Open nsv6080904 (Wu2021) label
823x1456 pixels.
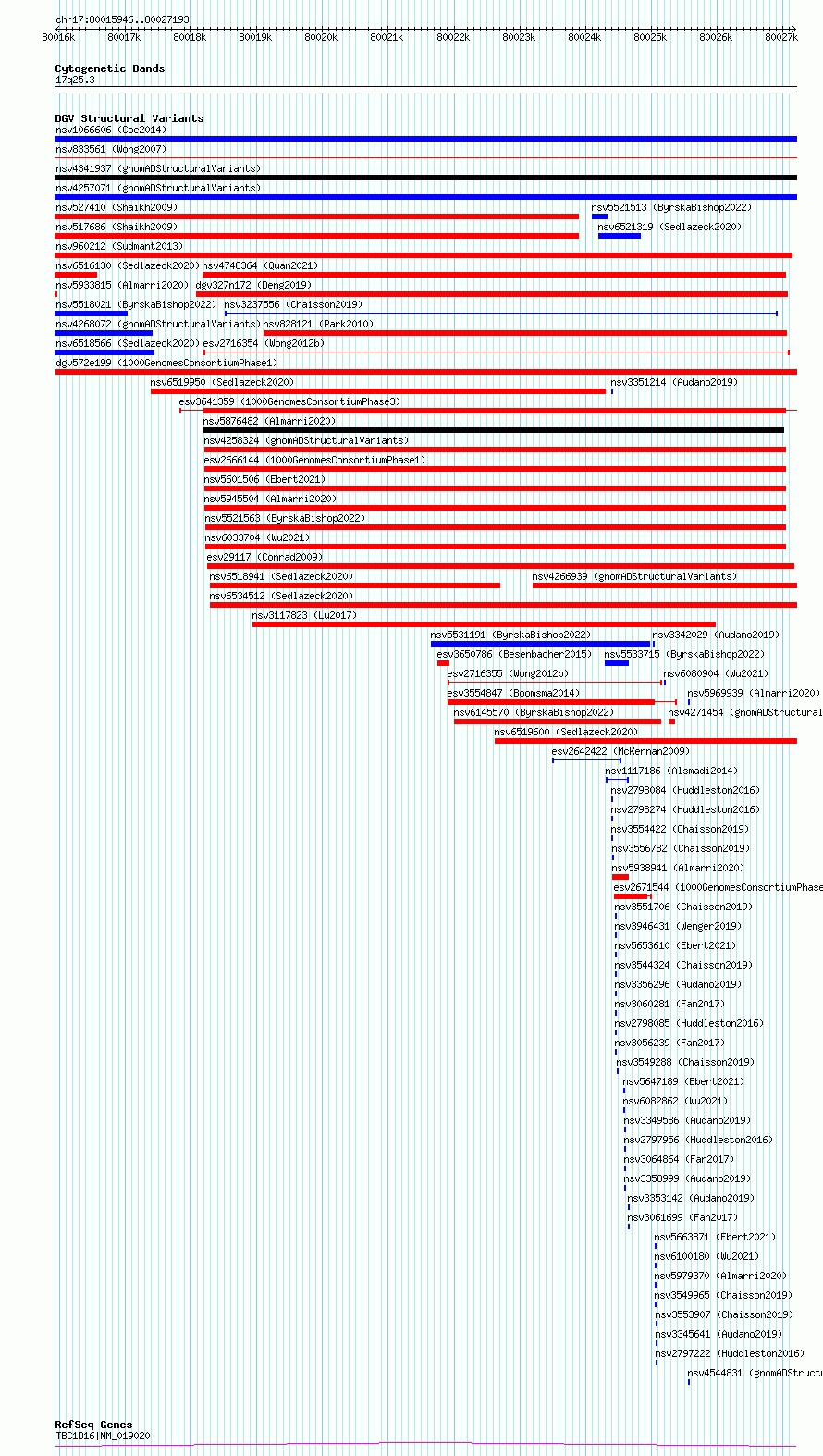pyautogui.click(x=716, y=673)
